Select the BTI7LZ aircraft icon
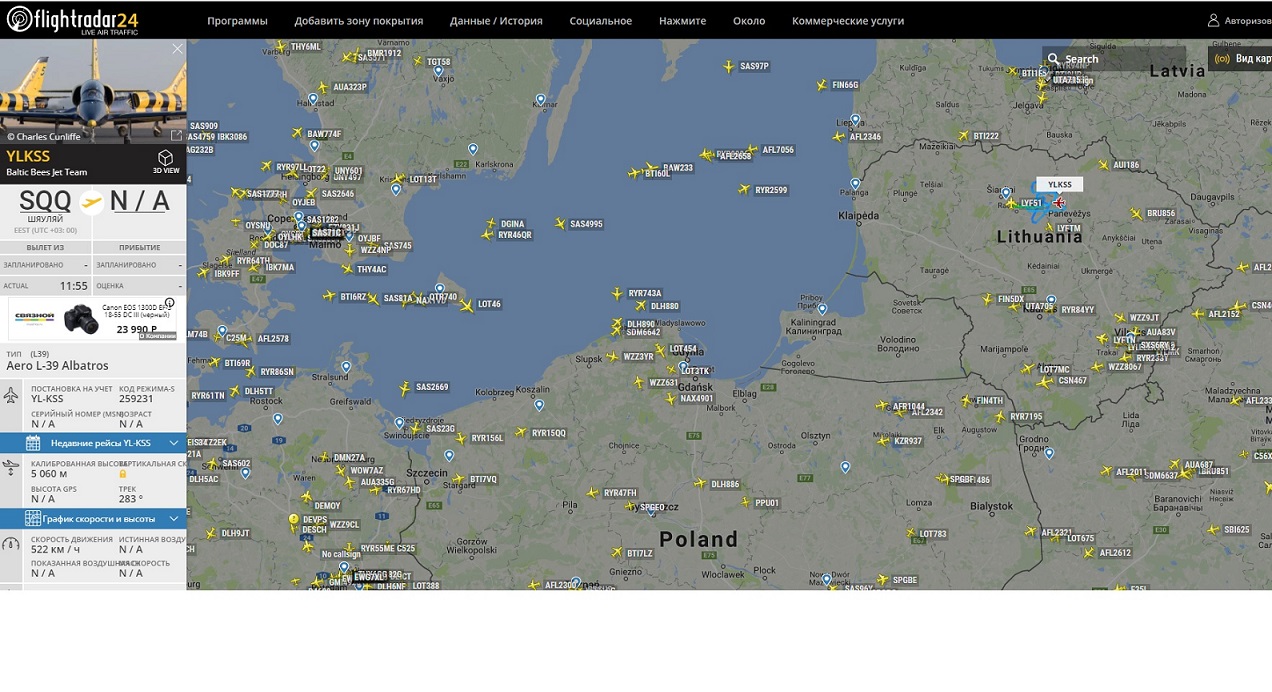Viewport: 1272px width, 692px height. [x=617, y=553]
